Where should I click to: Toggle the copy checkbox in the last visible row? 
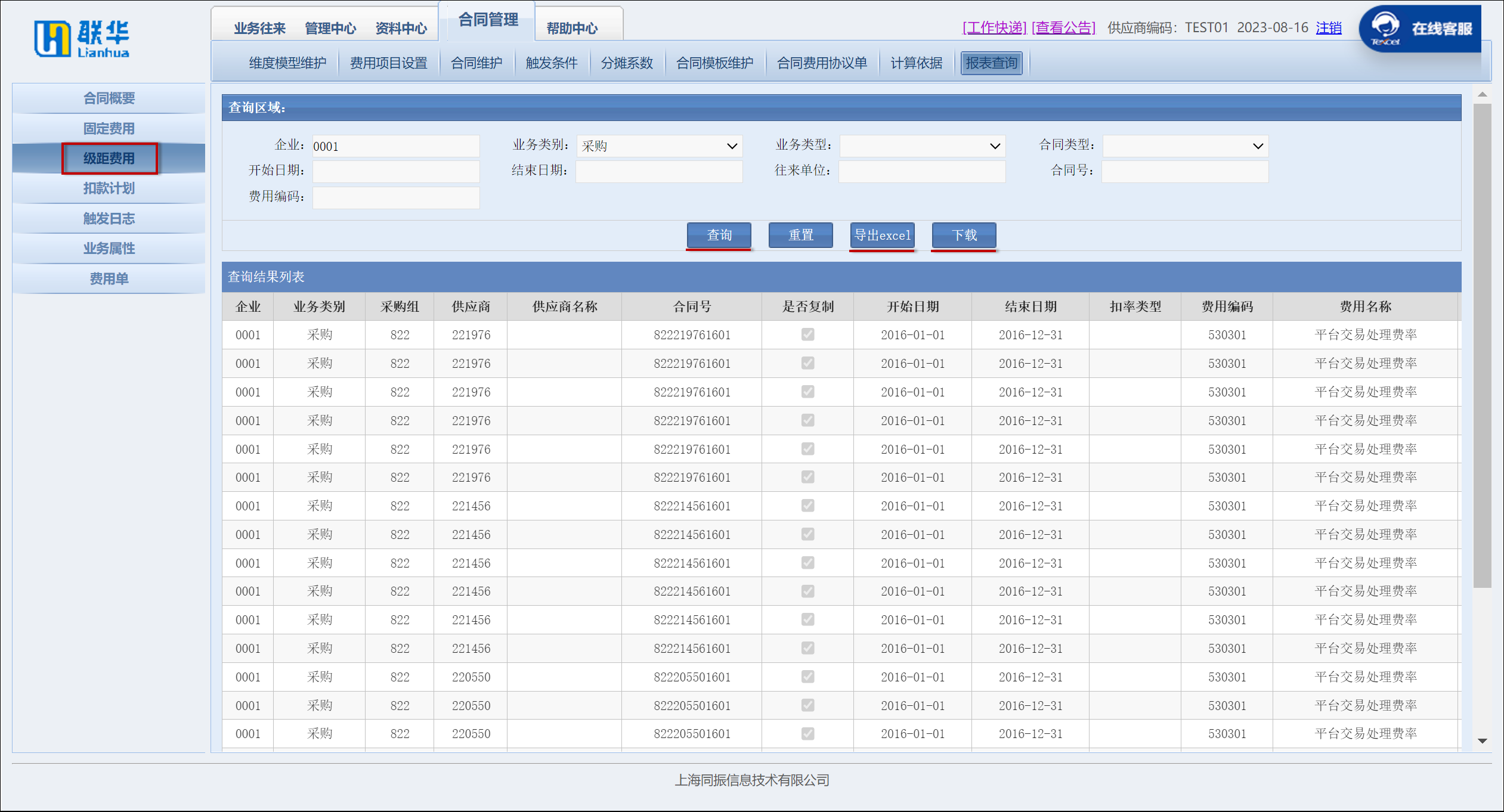pyautogui.click(x=807, y=734)
